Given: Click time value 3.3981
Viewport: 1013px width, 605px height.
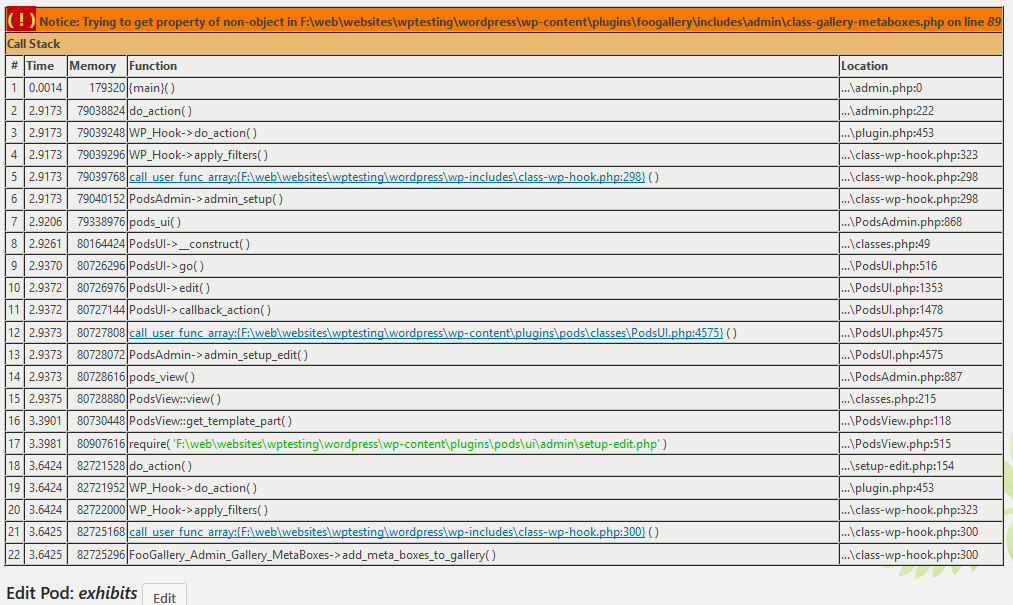Looking at the screenshot, I should 45,443.
